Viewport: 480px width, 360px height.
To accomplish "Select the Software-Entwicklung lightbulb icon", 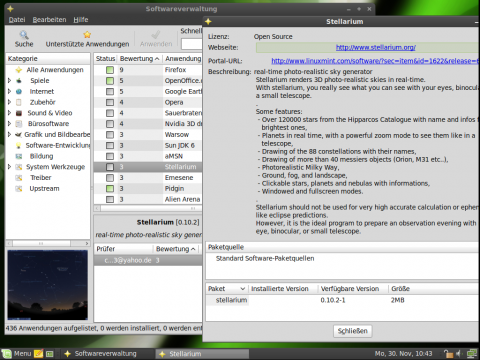I will coord(19,145).
